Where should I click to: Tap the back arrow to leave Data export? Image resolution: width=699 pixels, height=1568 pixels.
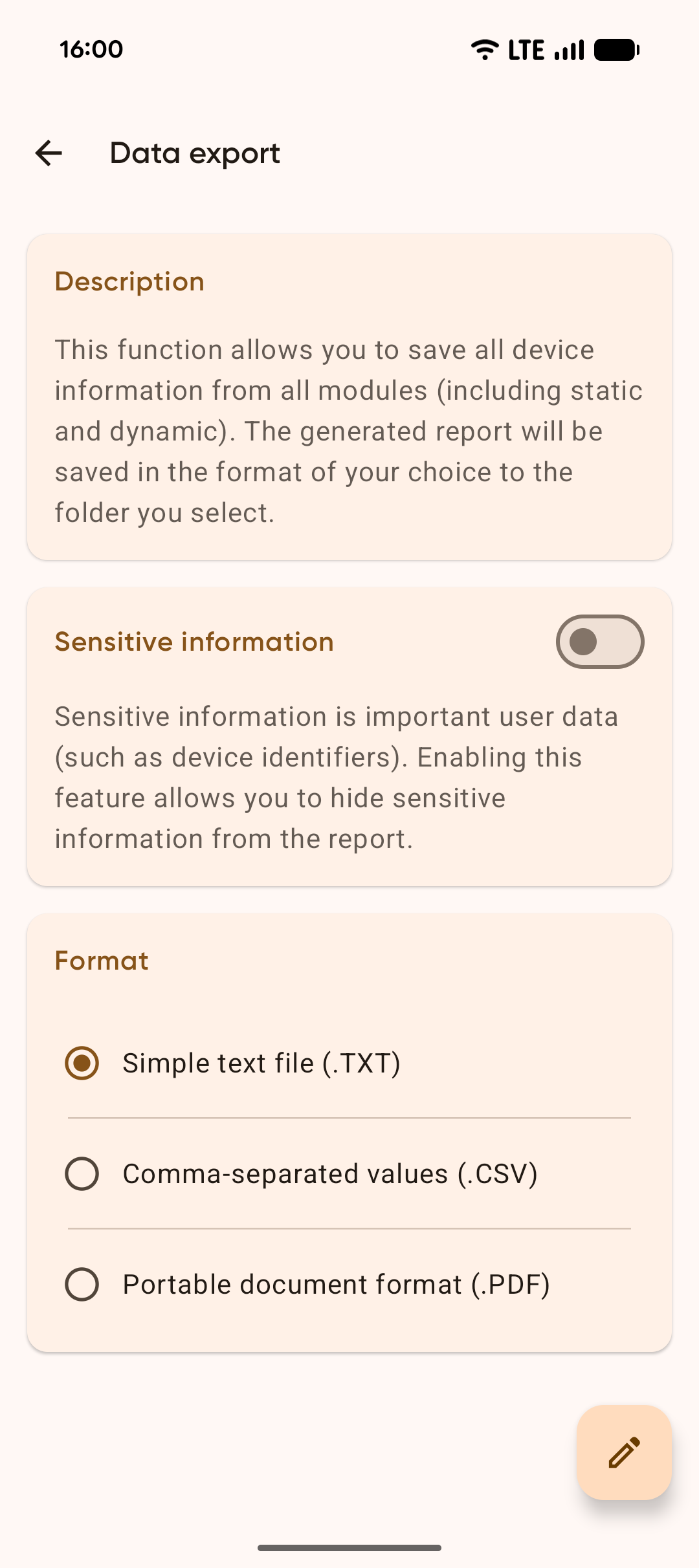48,153
